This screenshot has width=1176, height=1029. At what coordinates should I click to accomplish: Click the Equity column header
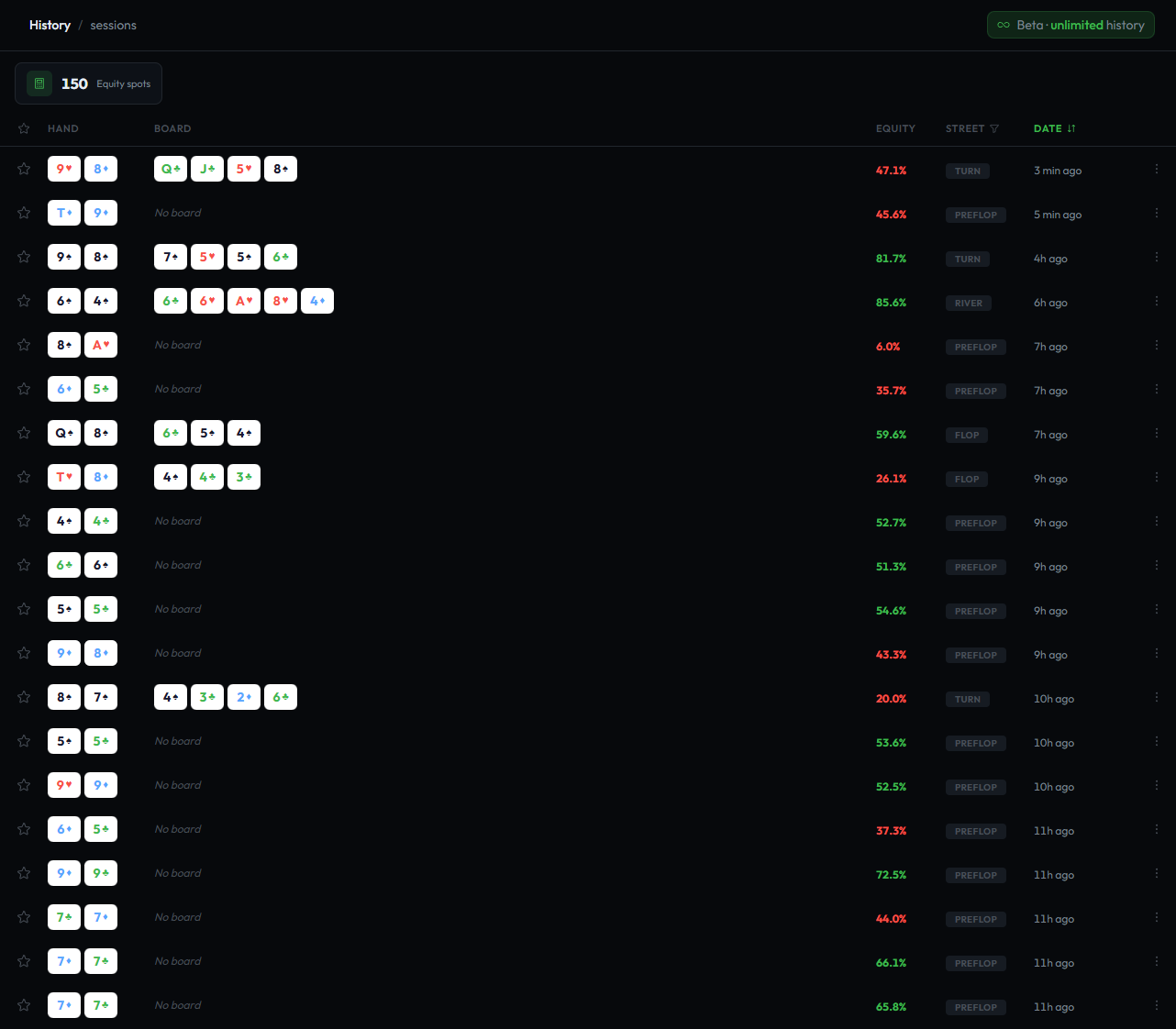pyautogui.click(x=895, y=128)
